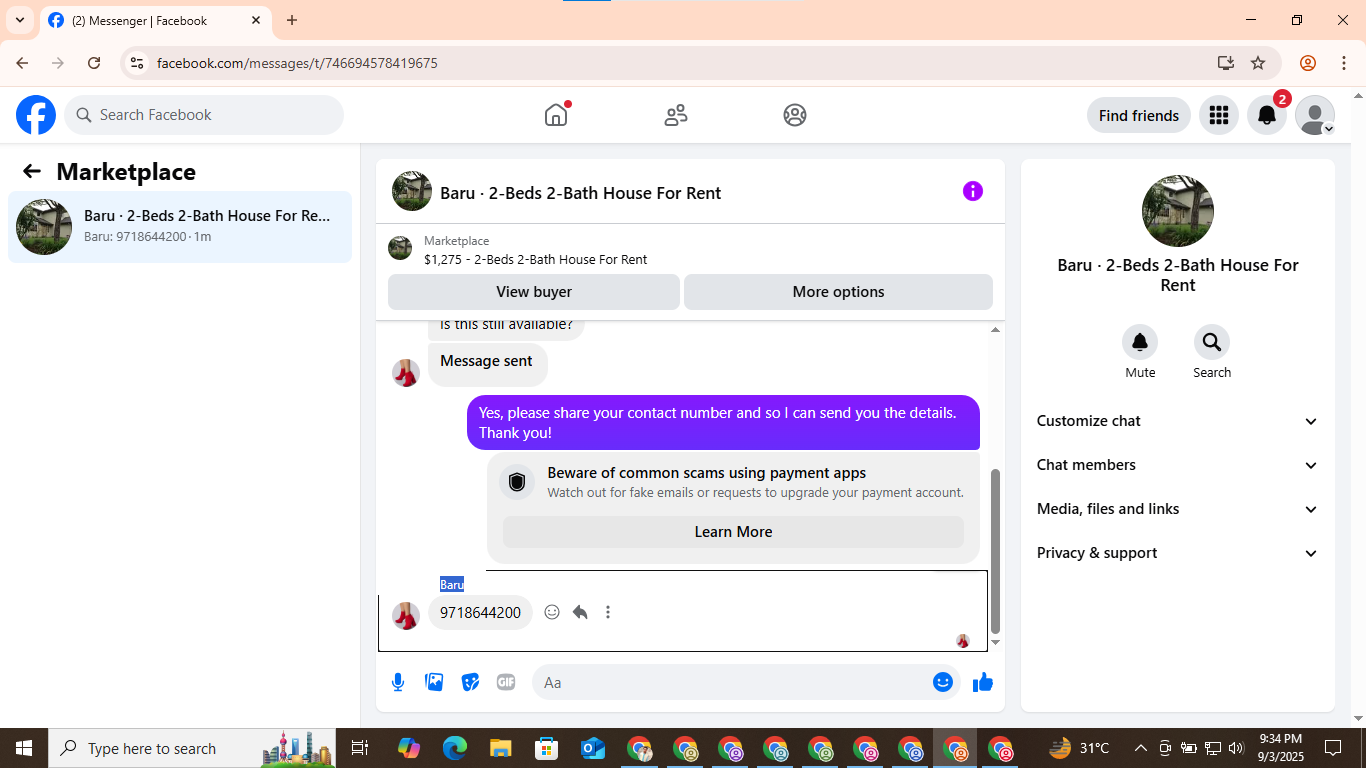Viewport: 1366px width, 768px height.
Task: Expand Customize chat section
Action: [1178, 421]
